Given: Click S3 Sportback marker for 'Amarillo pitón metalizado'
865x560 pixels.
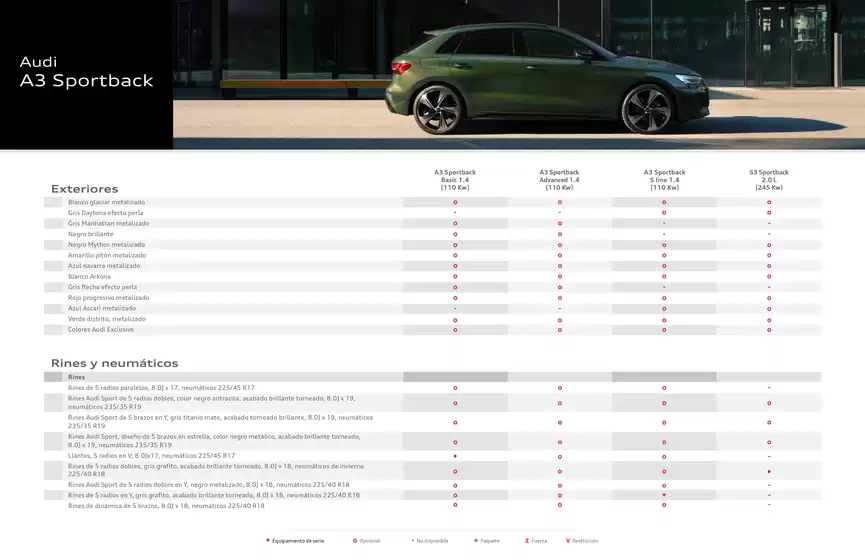Looking at the screenshot, I should 769,255.
